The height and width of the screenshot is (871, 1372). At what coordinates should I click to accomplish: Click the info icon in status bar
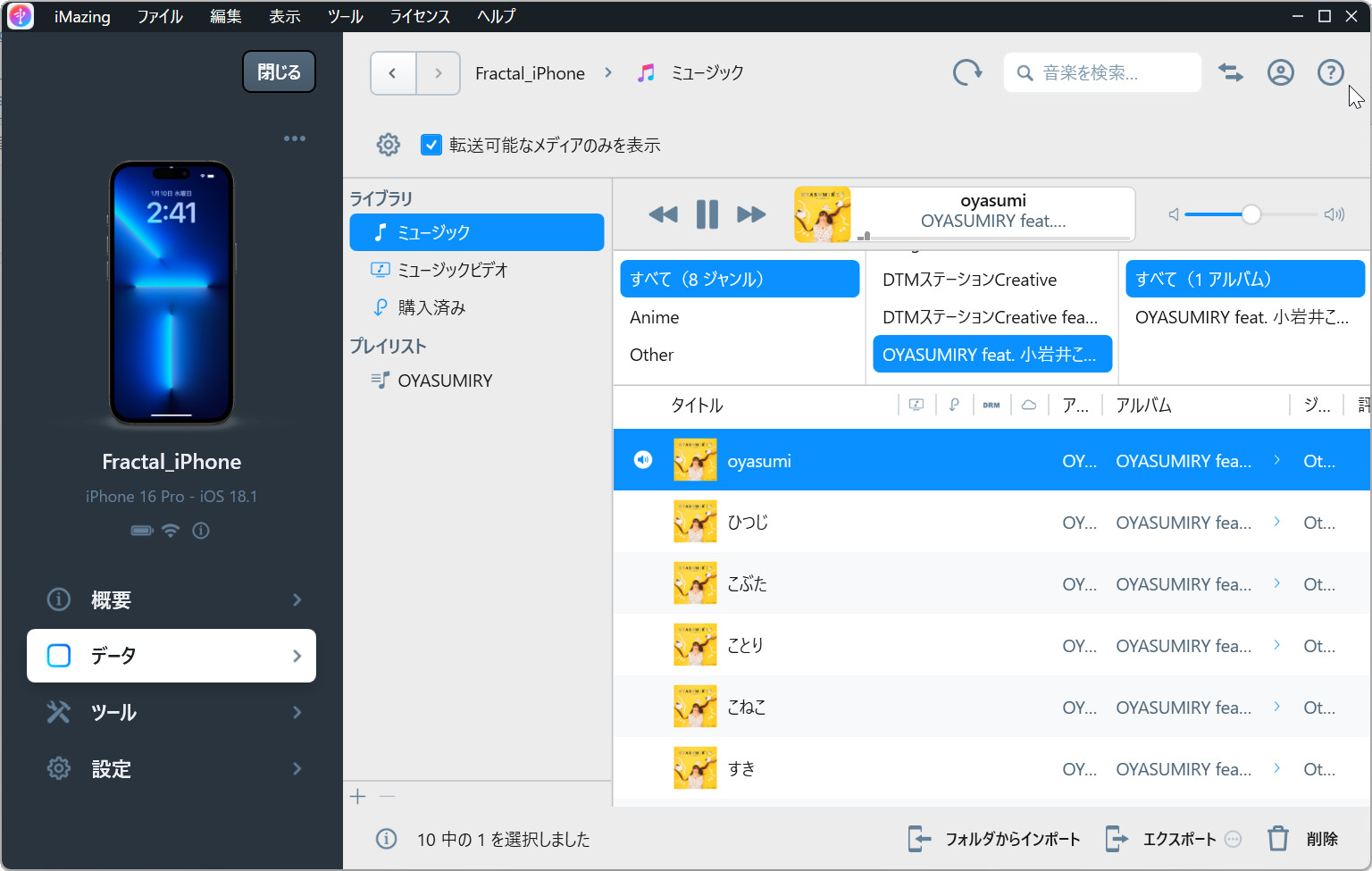click(x=386, y=839)
